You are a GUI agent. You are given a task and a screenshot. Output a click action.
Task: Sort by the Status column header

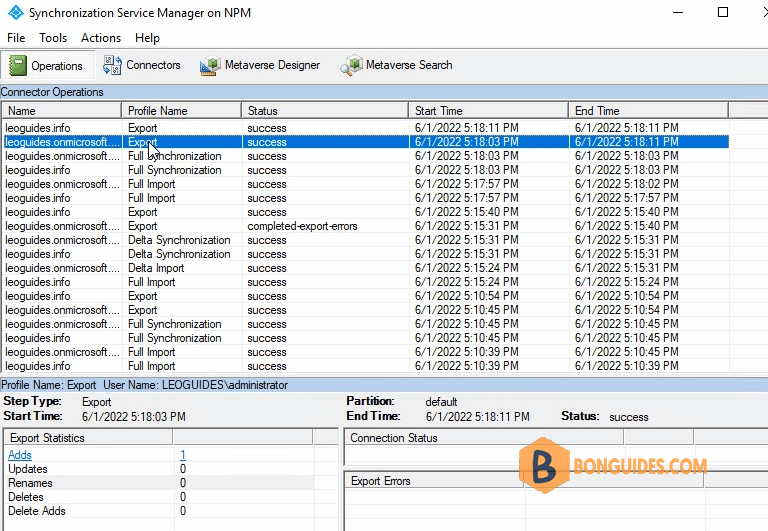coord(325,111)
